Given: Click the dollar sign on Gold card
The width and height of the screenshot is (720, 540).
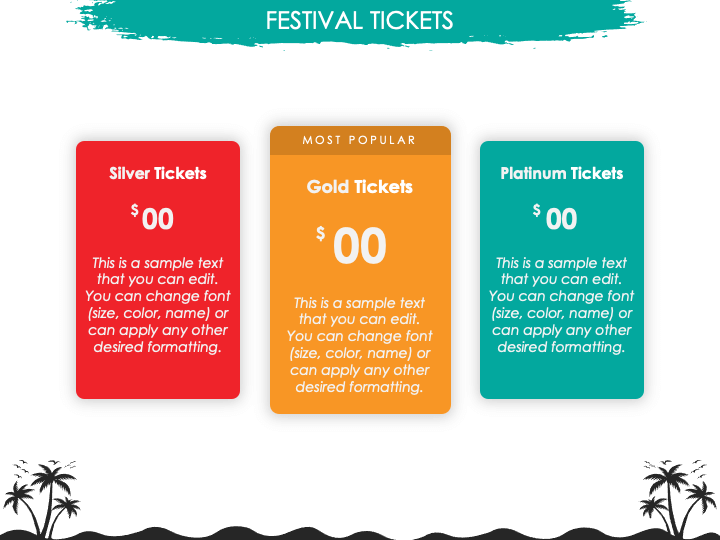Looking at the screenshot, I should pos(321,233).
